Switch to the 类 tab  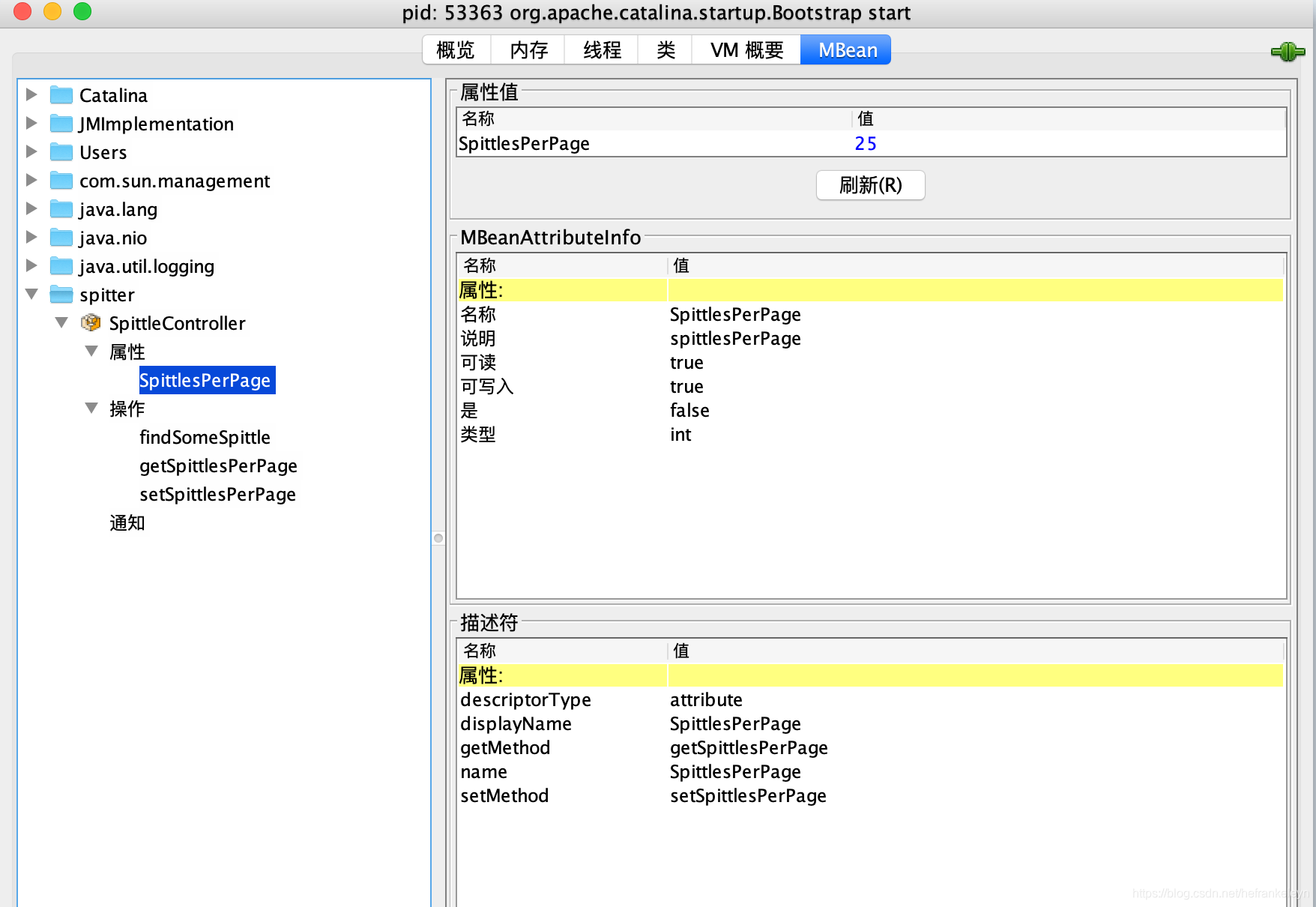click(x=665, y=50)
